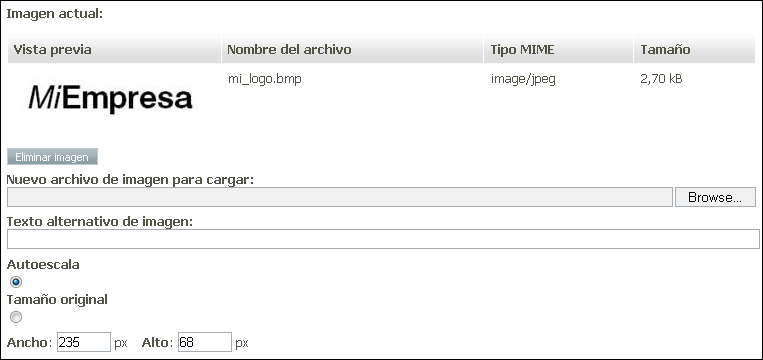Click the Tamaño original label text
The height and width of the screenshot is (360, 763).
point(57,300)
